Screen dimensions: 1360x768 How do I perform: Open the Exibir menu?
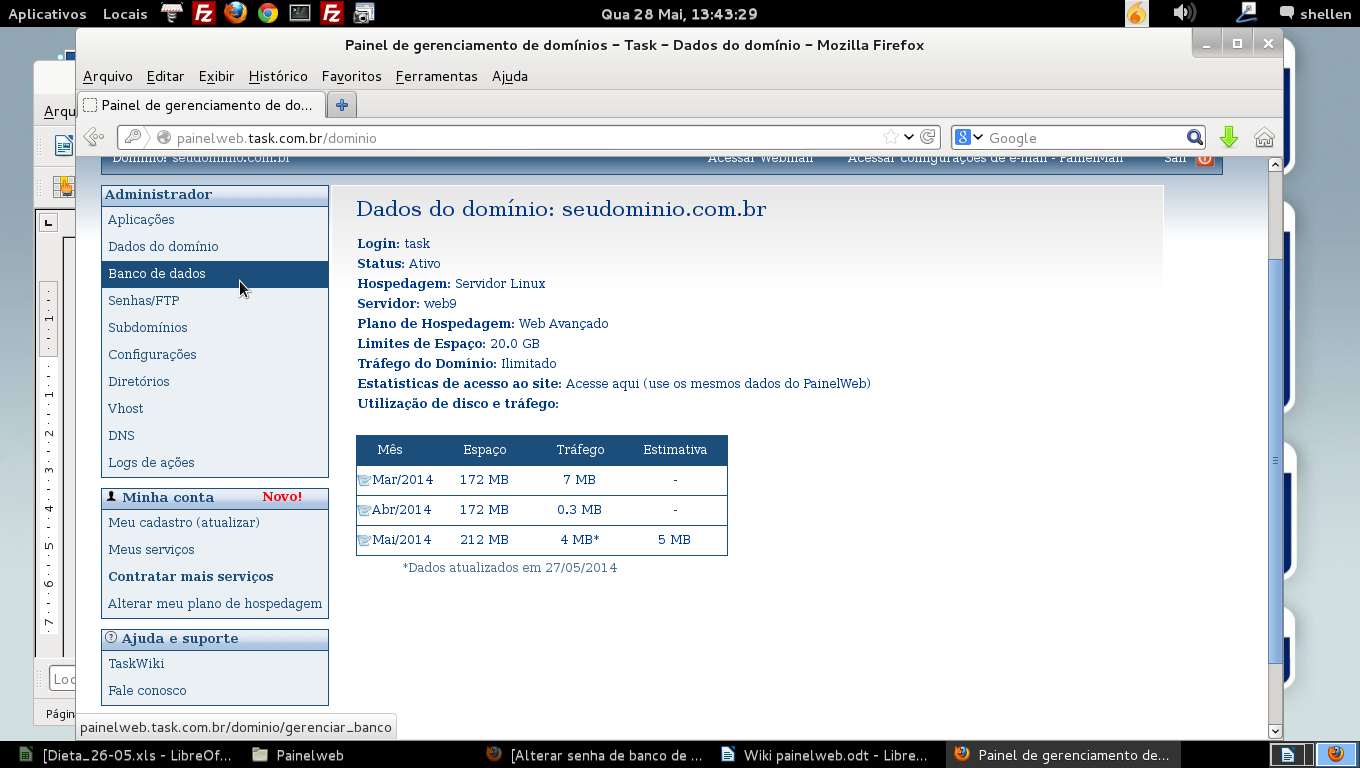pyautogui.click(x=216, y=76)
